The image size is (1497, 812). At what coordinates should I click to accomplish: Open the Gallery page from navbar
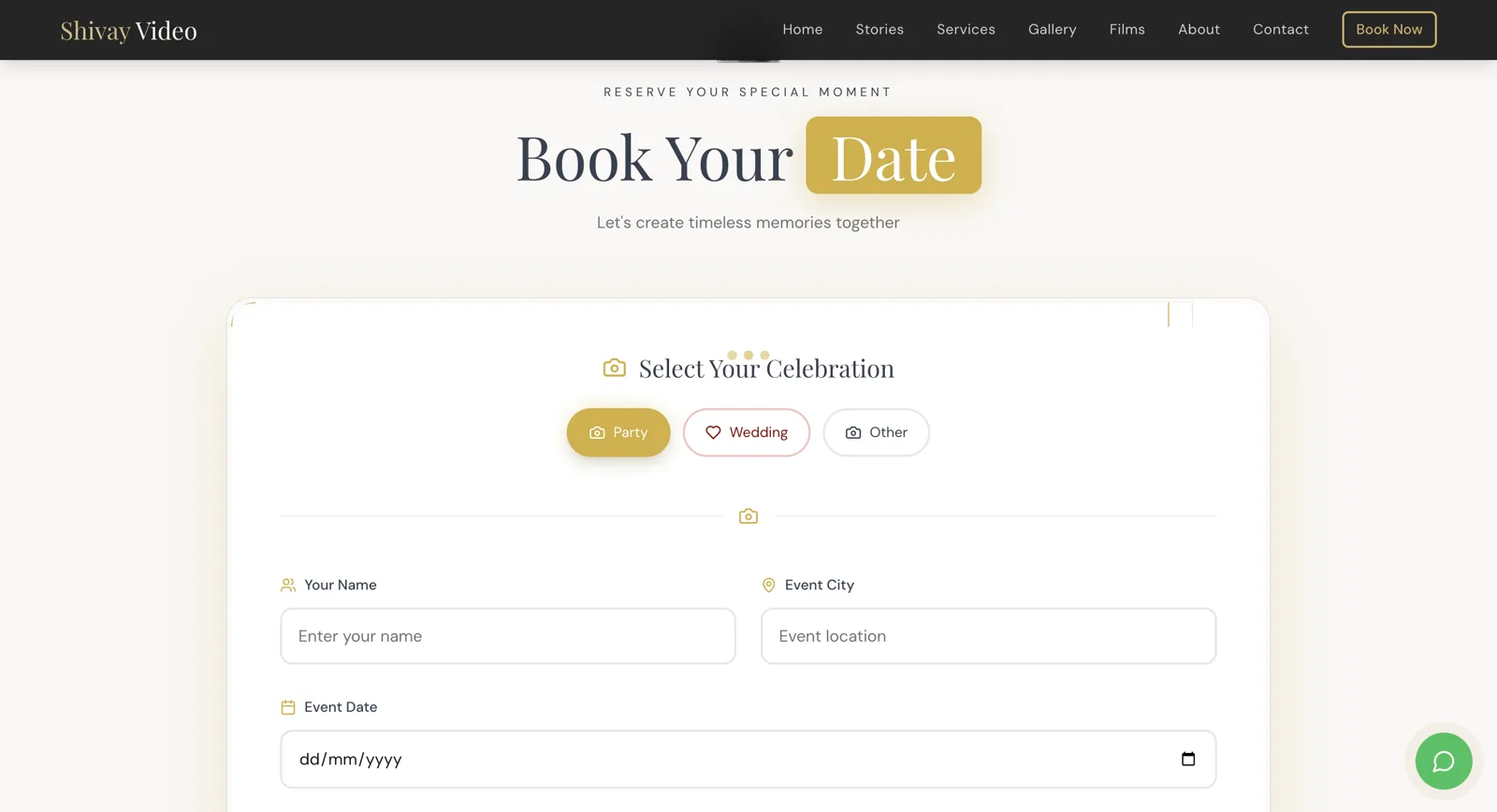point(1053,29)
